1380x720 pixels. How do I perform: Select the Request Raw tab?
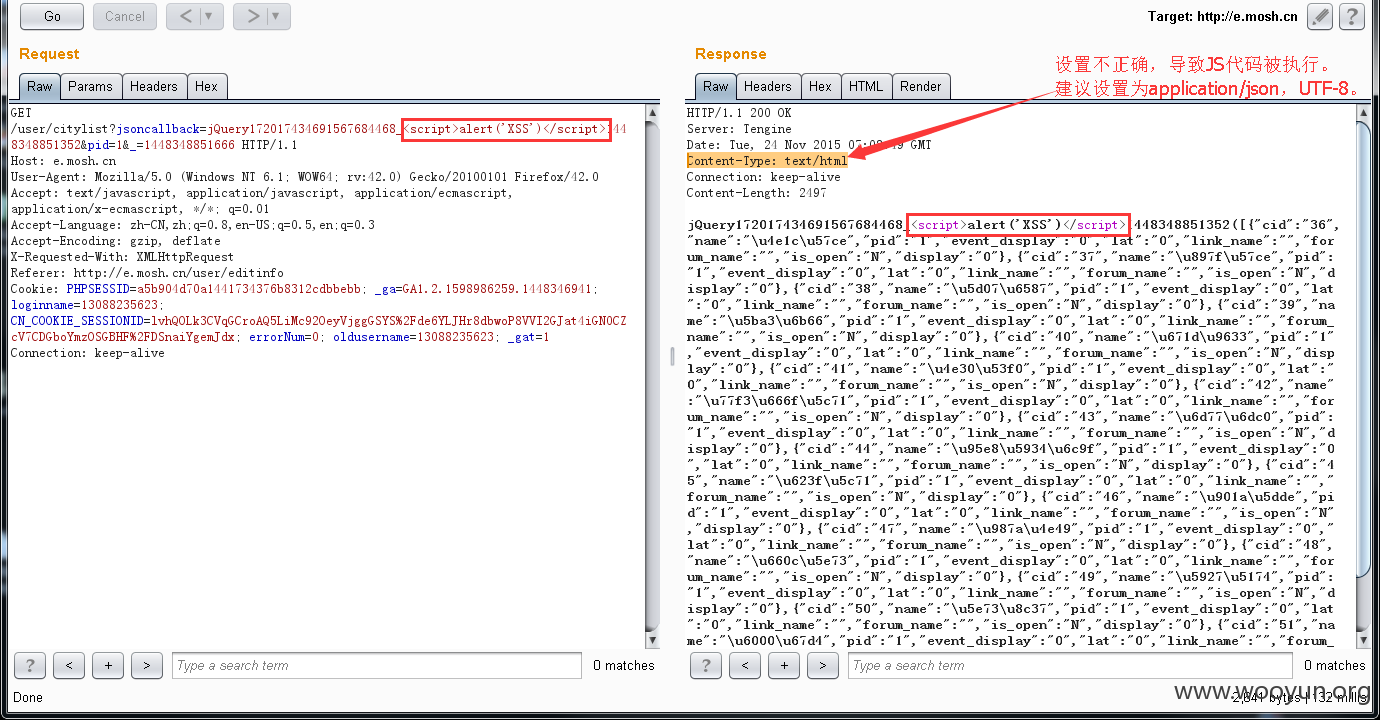tap(40, 87)
